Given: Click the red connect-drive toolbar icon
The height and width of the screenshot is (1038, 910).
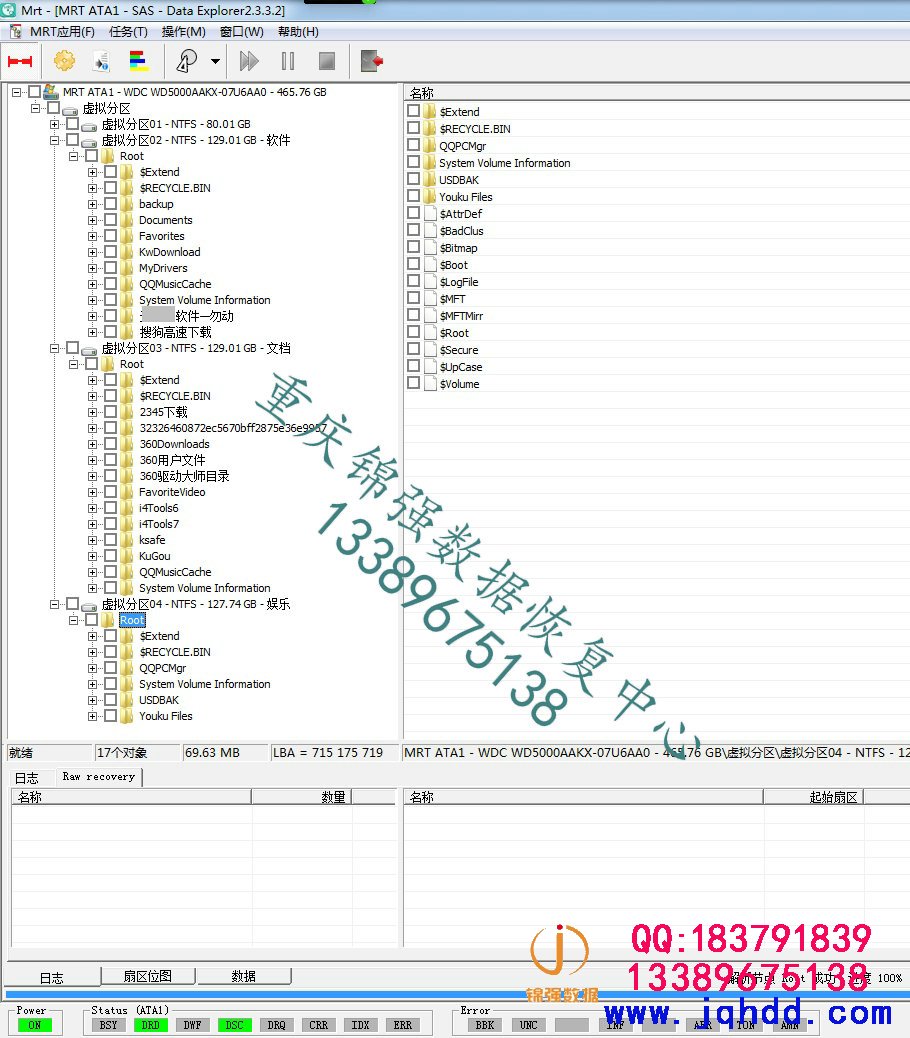Looking at the screenshot, I should (20, 62).
